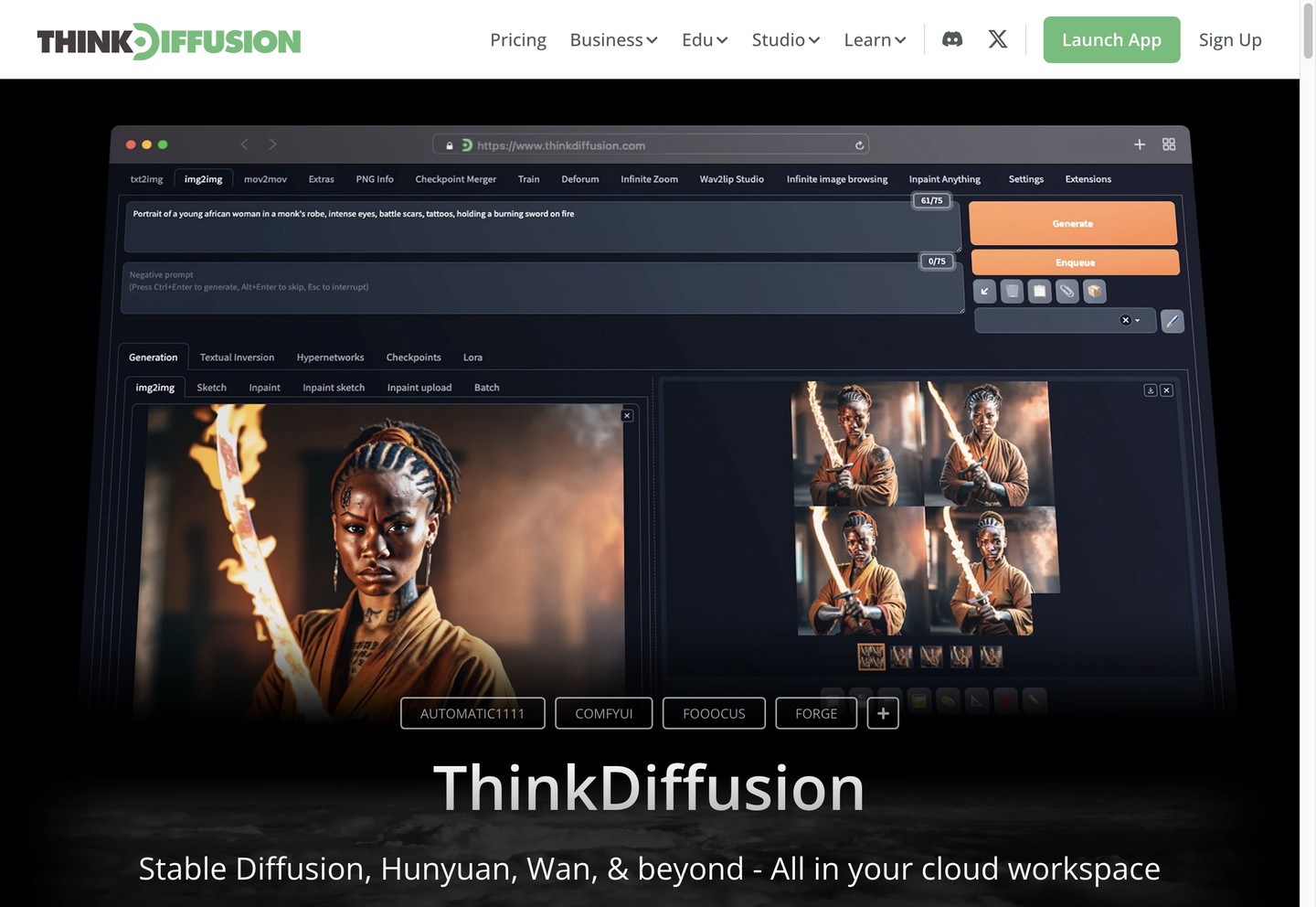The image size is (1316, 907).
Task: Click the Enqueue button
Action: tap(1075, 262)
